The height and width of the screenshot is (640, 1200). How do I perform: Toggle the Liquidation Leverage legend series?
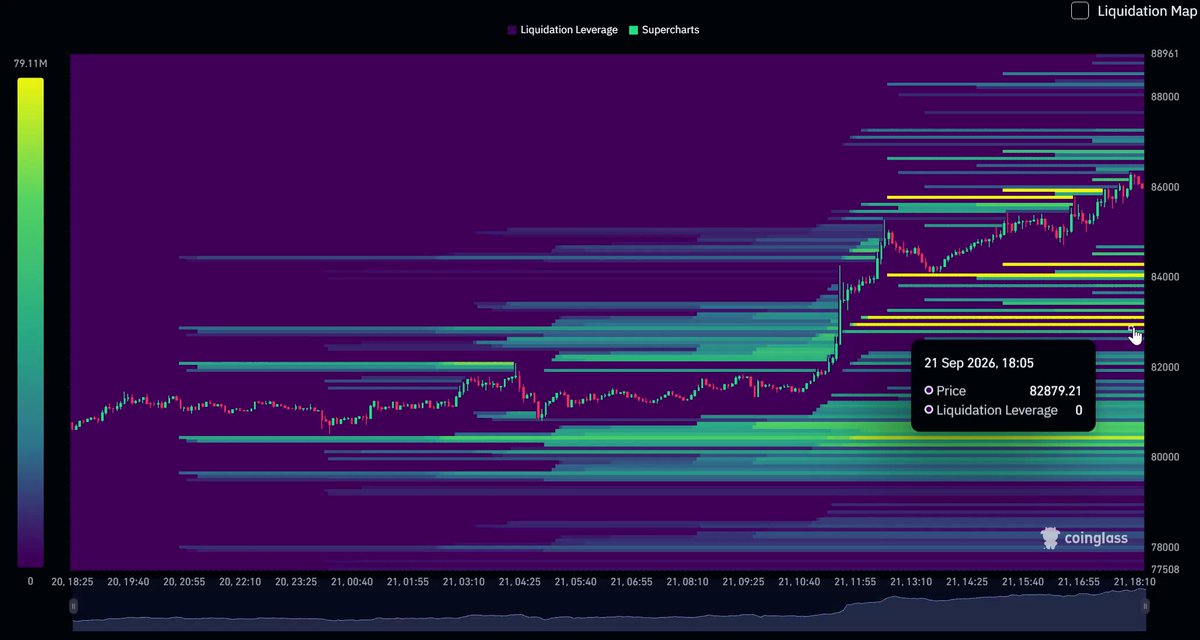(x=562, y=30)
